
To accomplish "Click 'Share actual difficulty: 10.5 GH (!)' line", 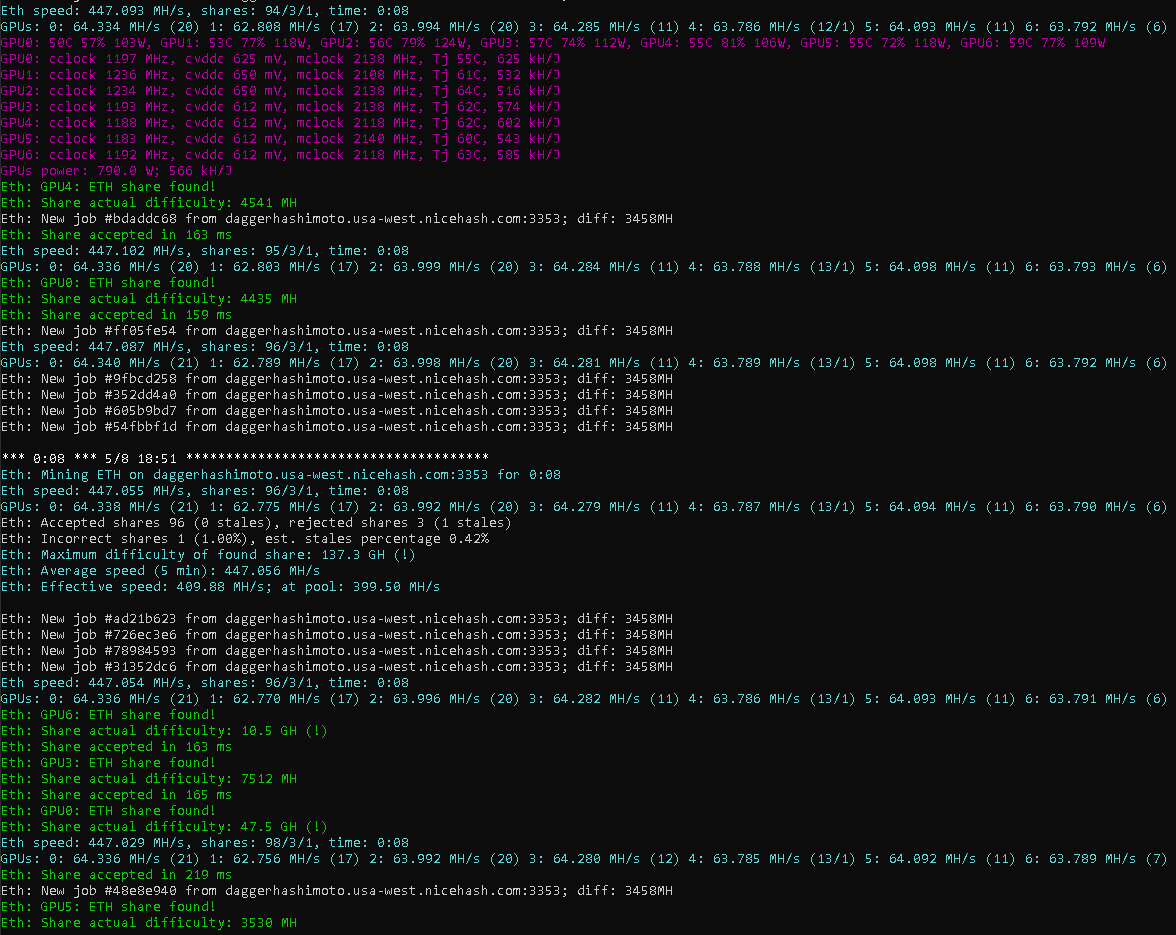I will pyautogui.click(x=164, y=730).
